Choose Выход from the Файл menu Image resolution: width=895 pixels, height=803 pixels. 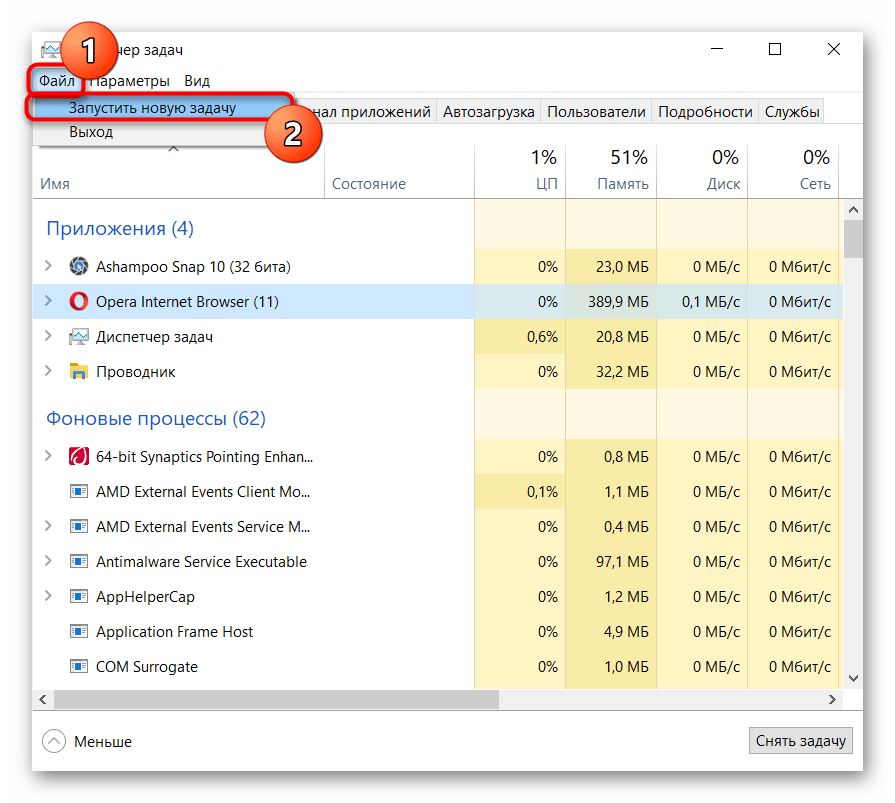point(91,132)
